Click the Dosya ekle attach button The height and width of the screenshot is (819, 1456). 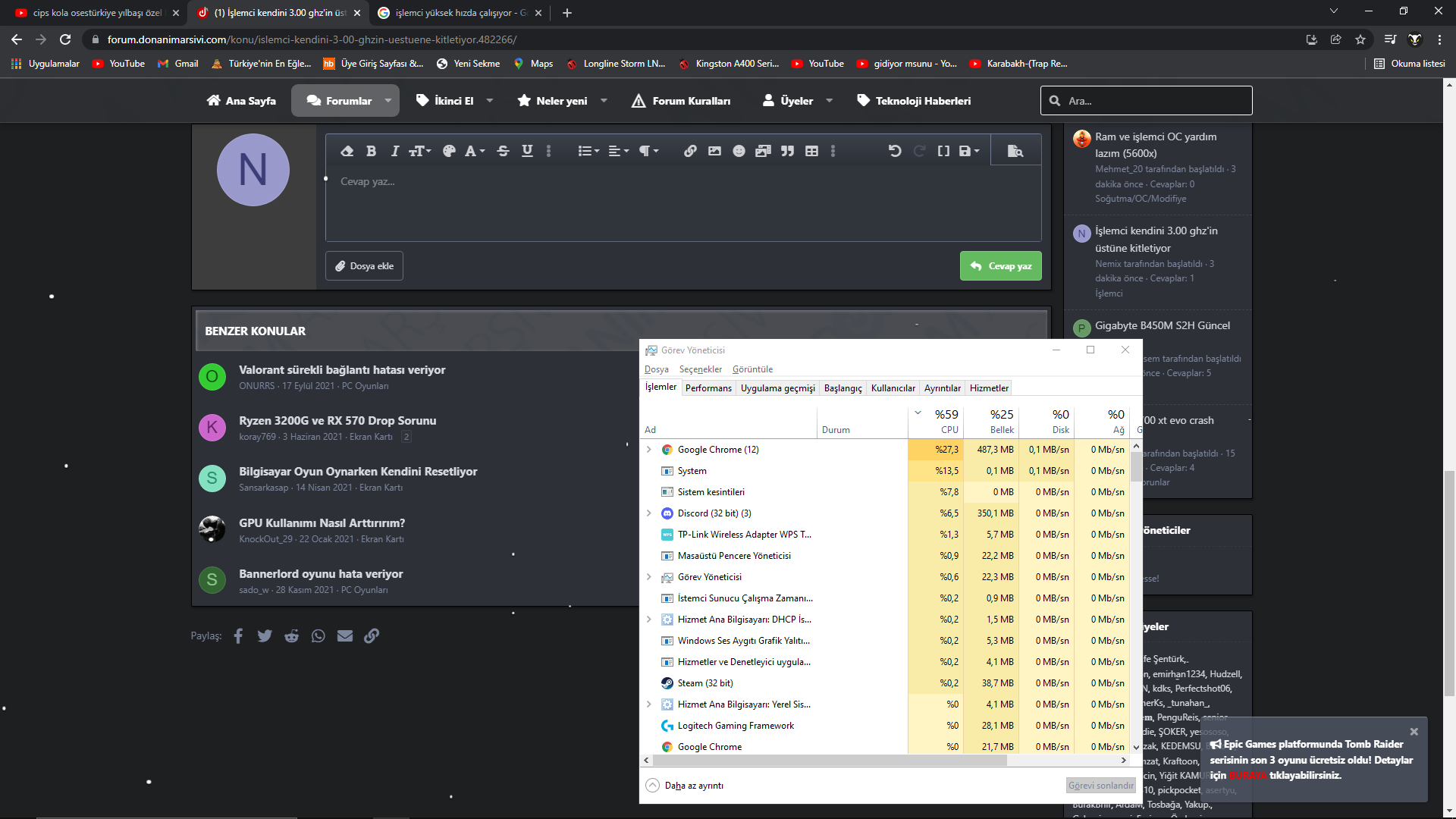tap(364, 266)
